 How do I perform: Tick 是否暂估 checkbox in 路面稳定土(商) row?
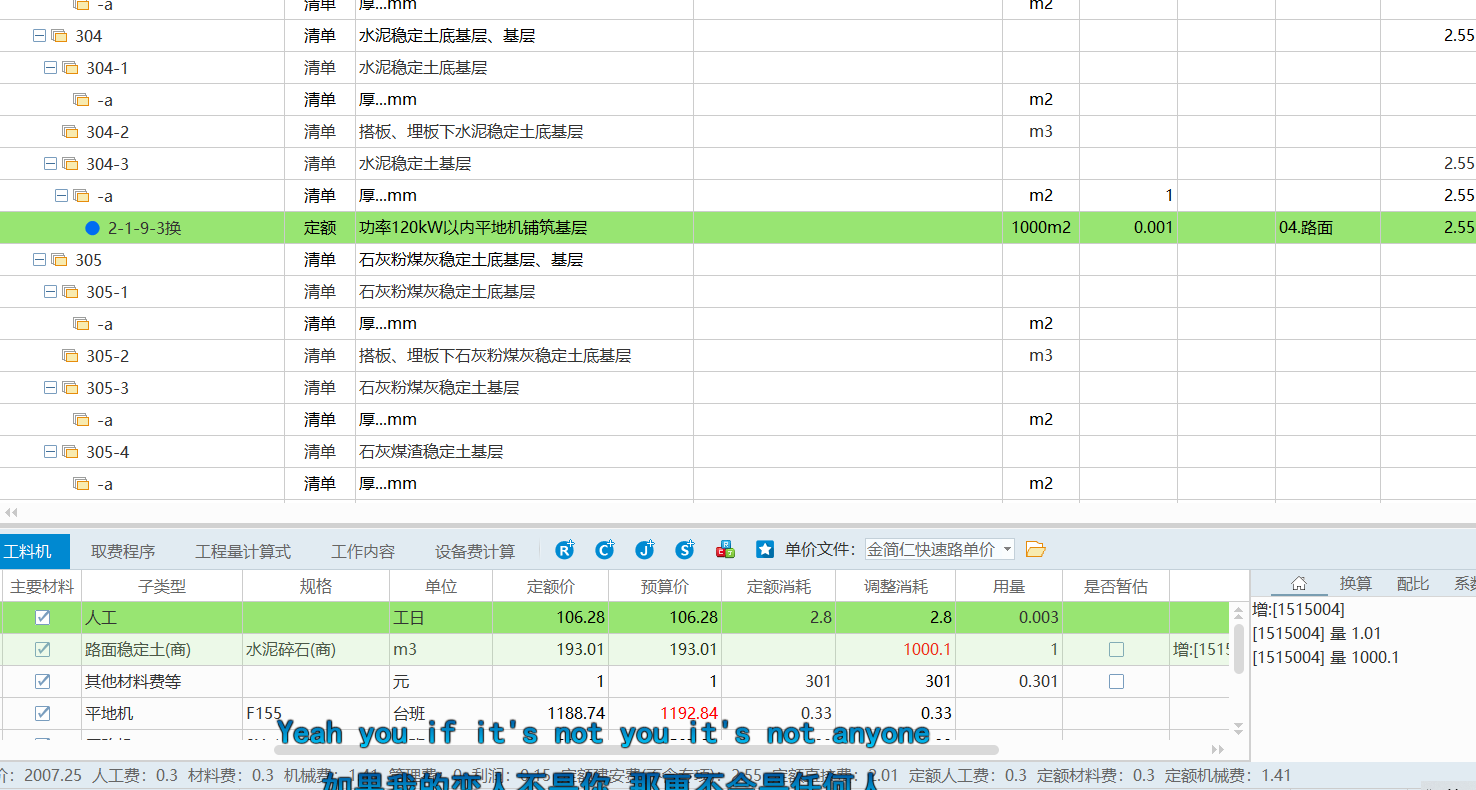[1116, 649]
